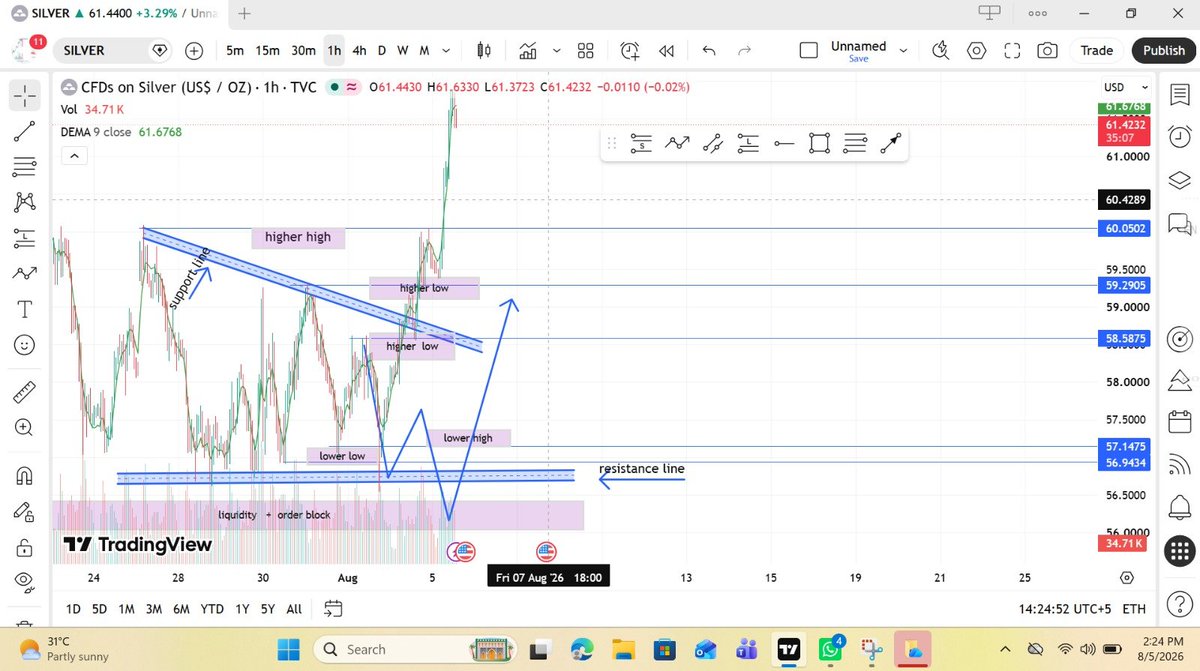This screenshot has width=1200, height=671.
Task: Open the ETH session dropdown
Action: [1134, 608]
